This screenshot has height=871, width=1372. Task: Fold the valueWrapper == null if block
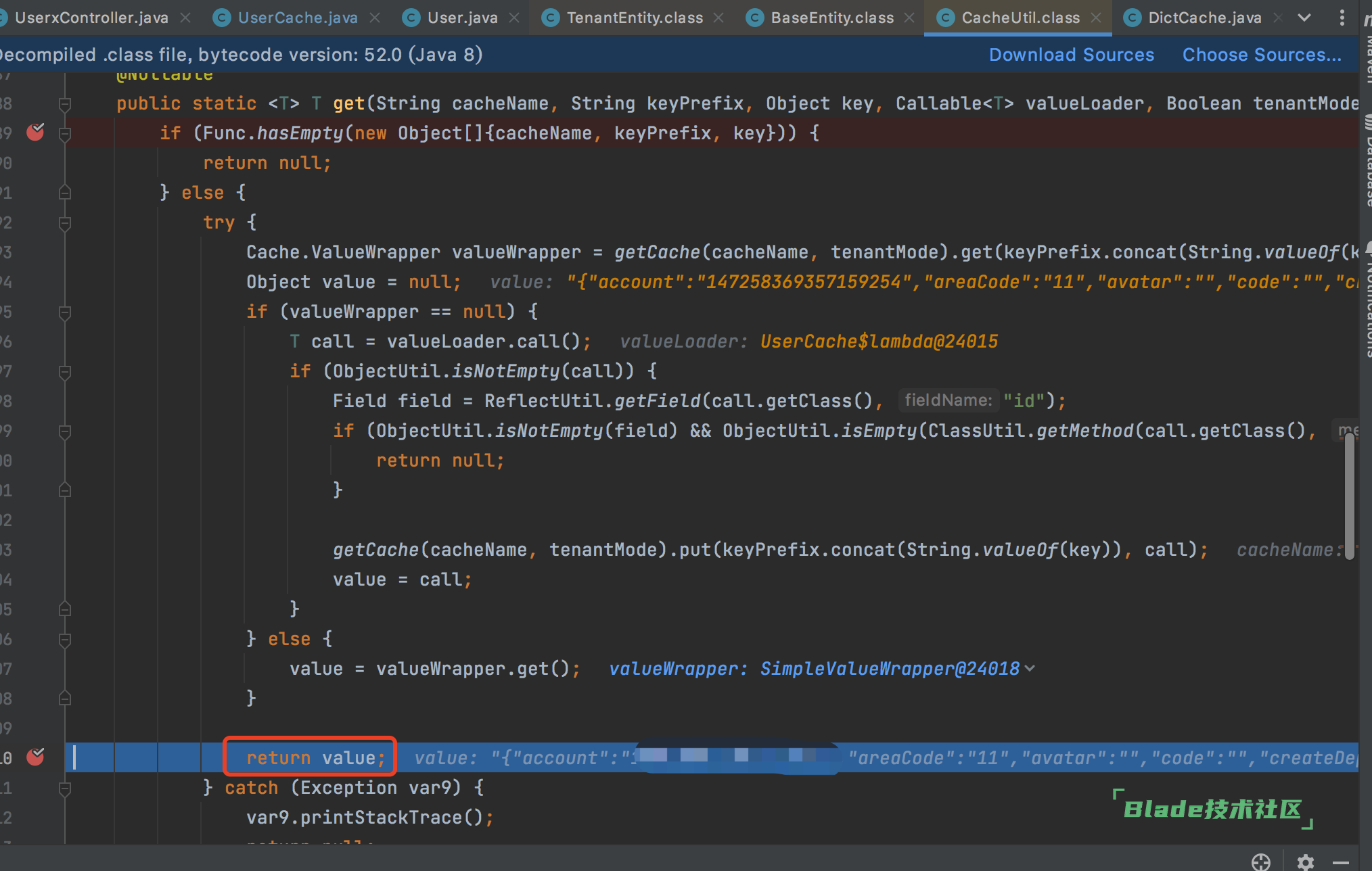tap(65, 312)
